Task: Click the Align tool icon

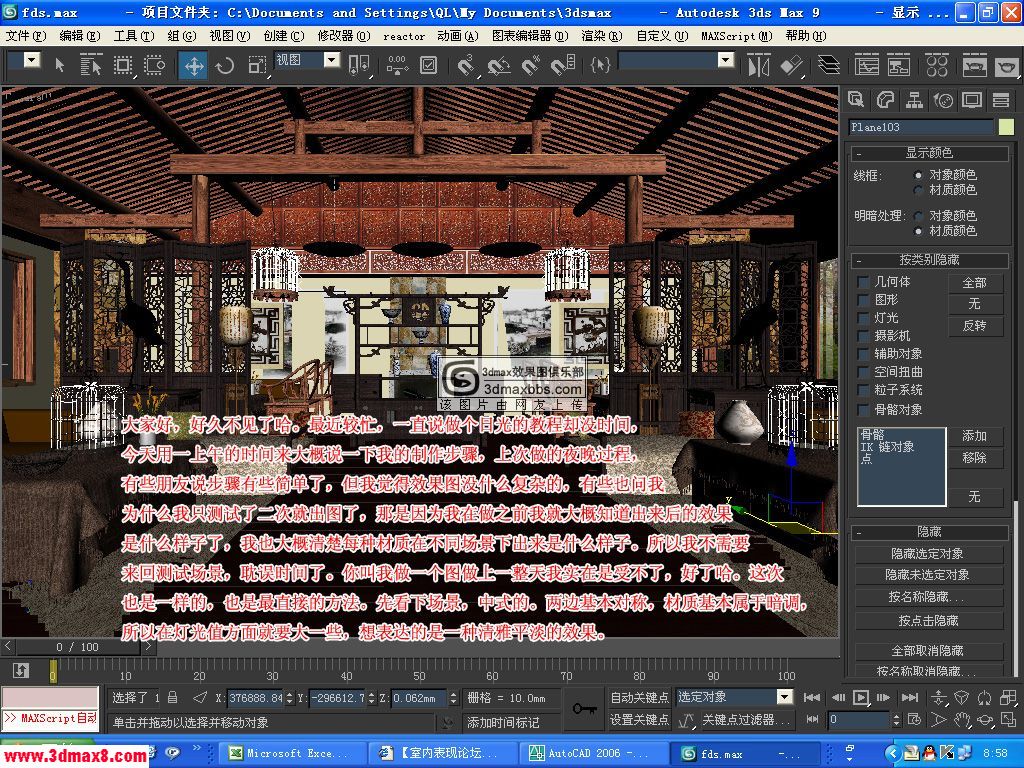Action: click(791, 65)
